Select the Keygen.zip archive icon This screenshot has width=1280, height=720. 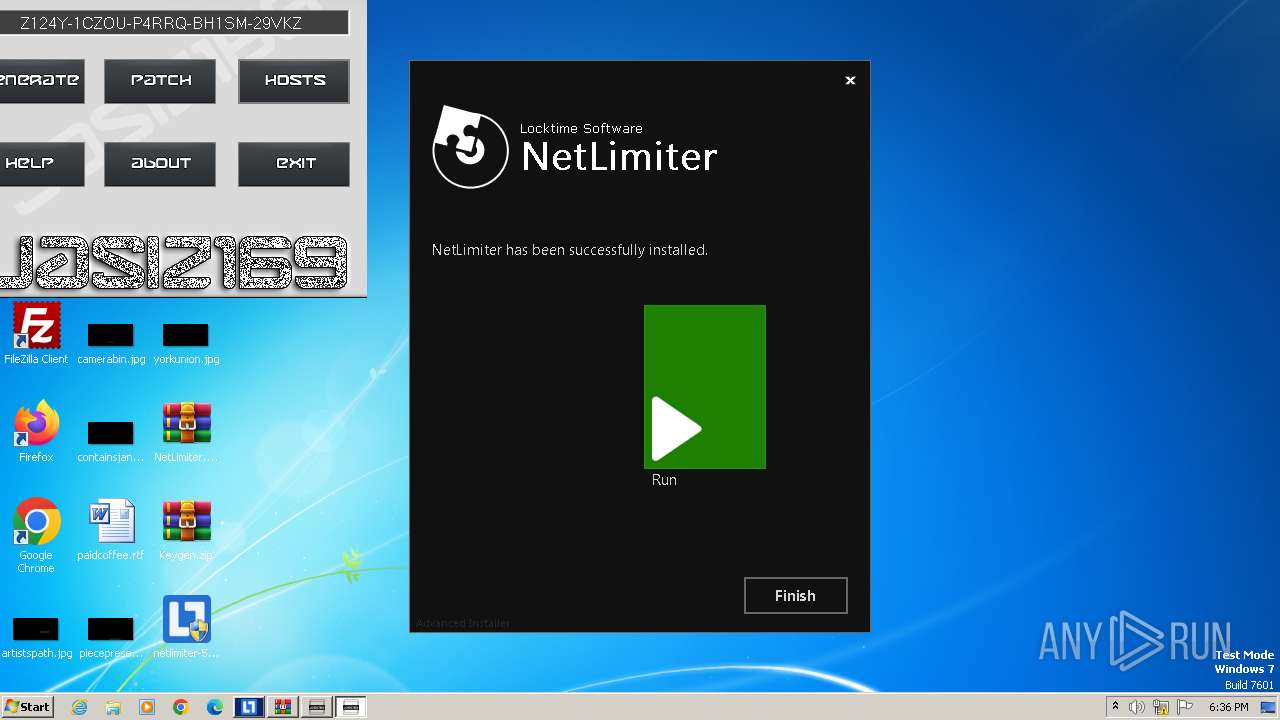click(186, 530)
